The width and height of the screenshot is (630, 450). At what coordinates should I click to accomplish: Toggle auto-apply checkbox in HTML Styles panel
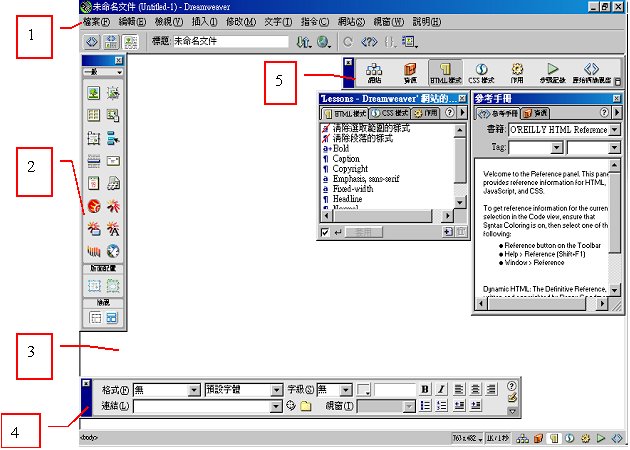[x=325, y=232]
